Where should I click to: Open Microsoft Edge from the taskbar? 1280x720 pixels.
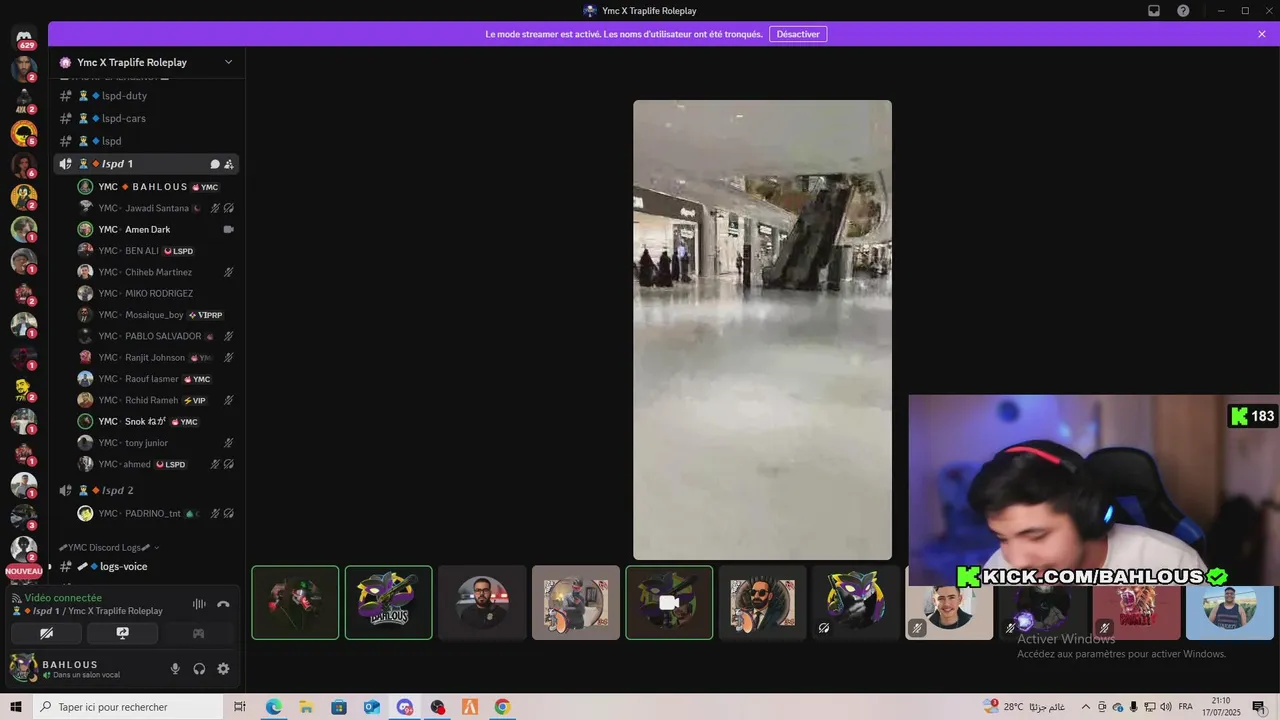tap(273, 707)
